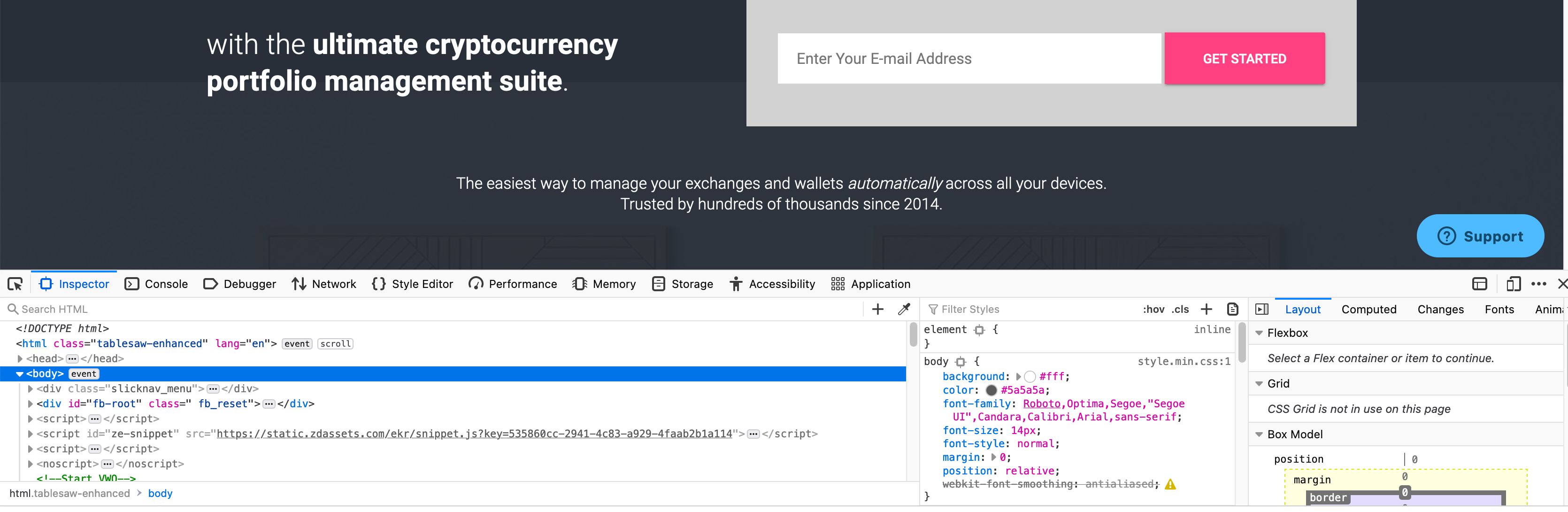Open the Fonts sidebar tab
Viewport: 1568px width, 512px height.
pyautogui.click(x=1499, y=309)
